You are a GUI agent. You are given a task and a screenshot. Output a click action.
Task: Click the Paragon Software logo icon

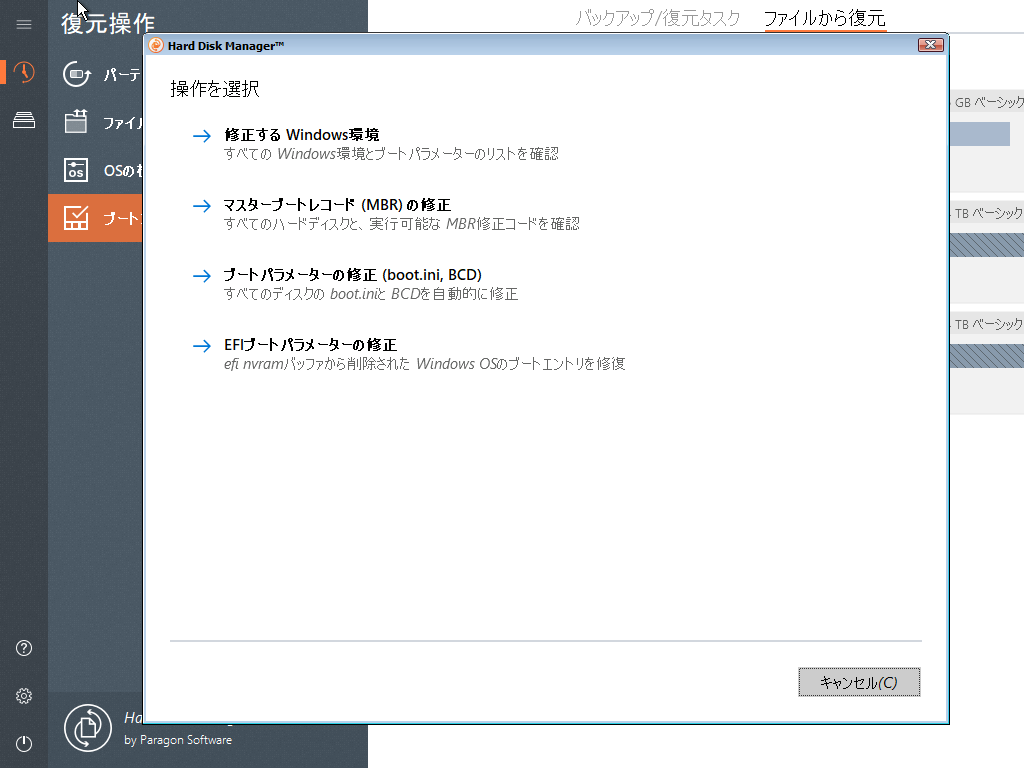point(88,728)
